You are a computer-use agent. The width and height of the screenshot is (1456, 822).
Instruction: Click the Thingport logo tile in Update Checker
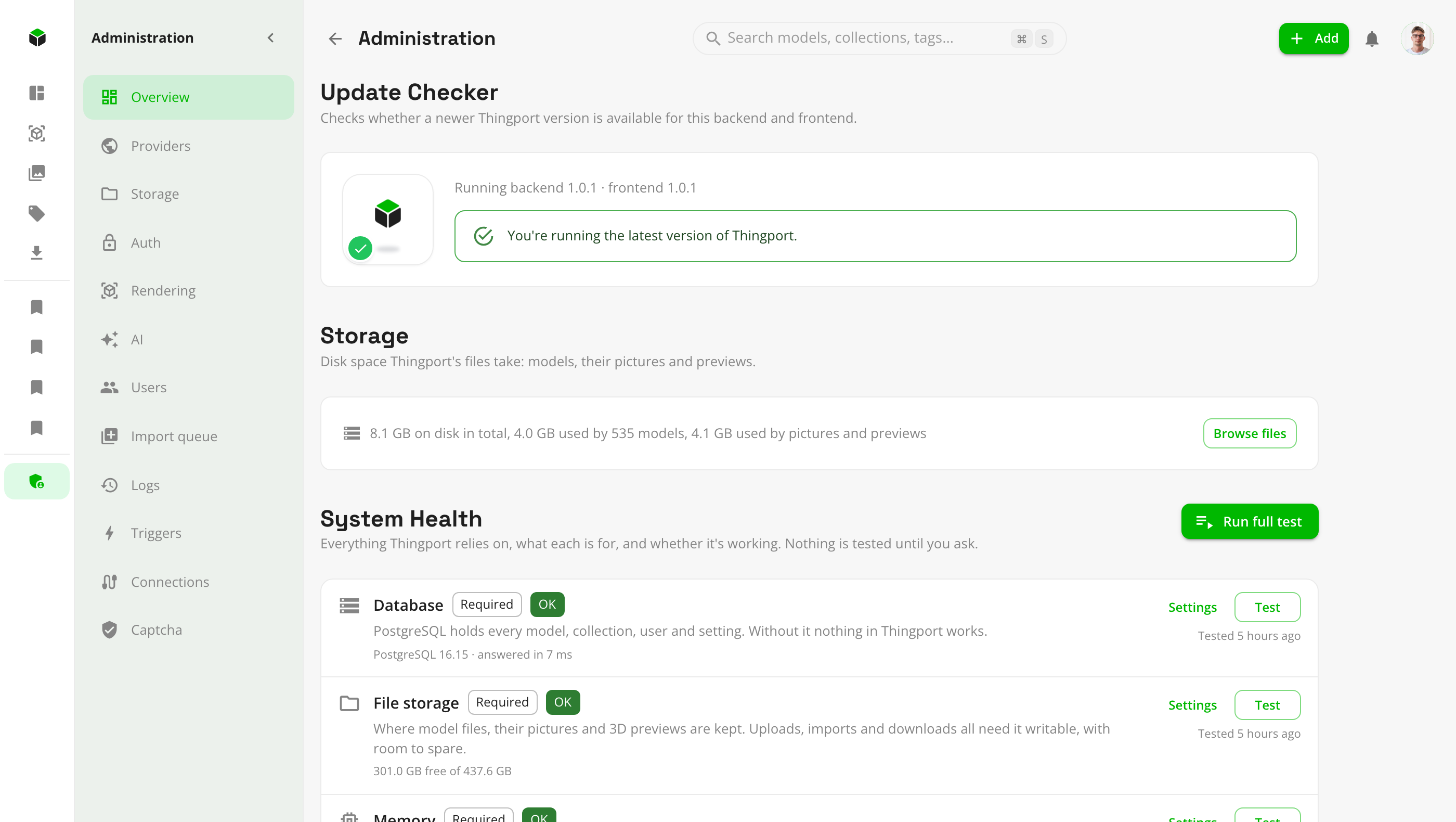[x=388, y=220]
